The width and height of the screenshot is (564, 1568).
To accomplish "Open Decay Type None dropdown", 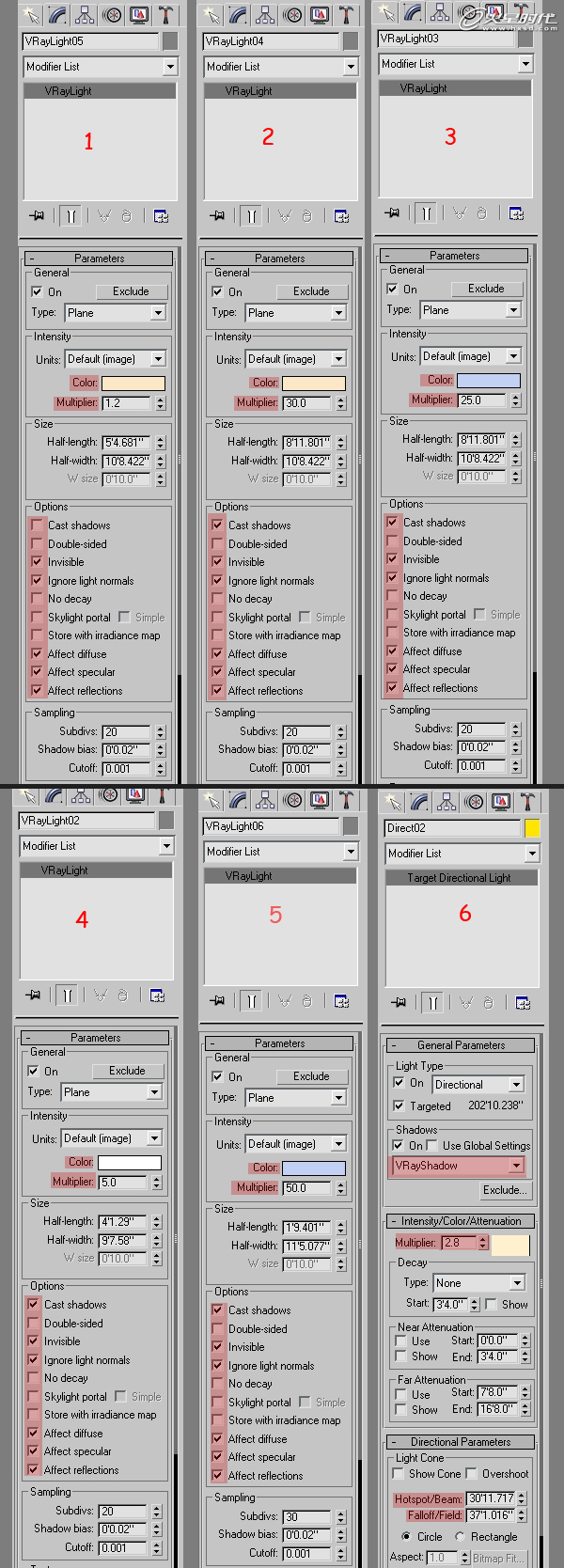I will (x=478, y=1283).
